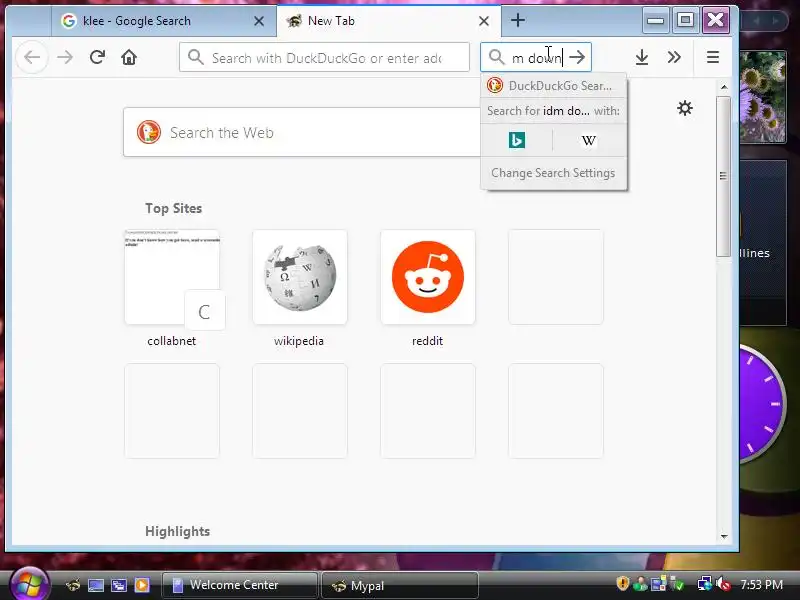The image size is (800, 600).
Task: Open the home page icon
Action: coord(129,57)
